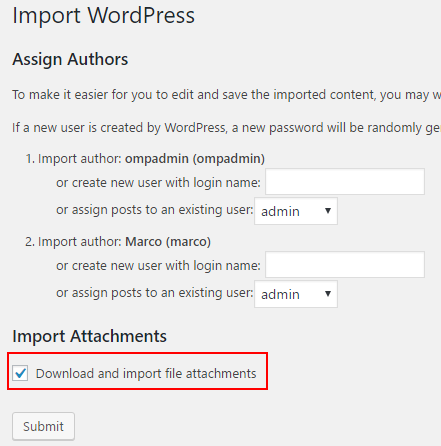Click the Assign Authors heading
This screenshot has height=446, width=441.
point(70,59)
